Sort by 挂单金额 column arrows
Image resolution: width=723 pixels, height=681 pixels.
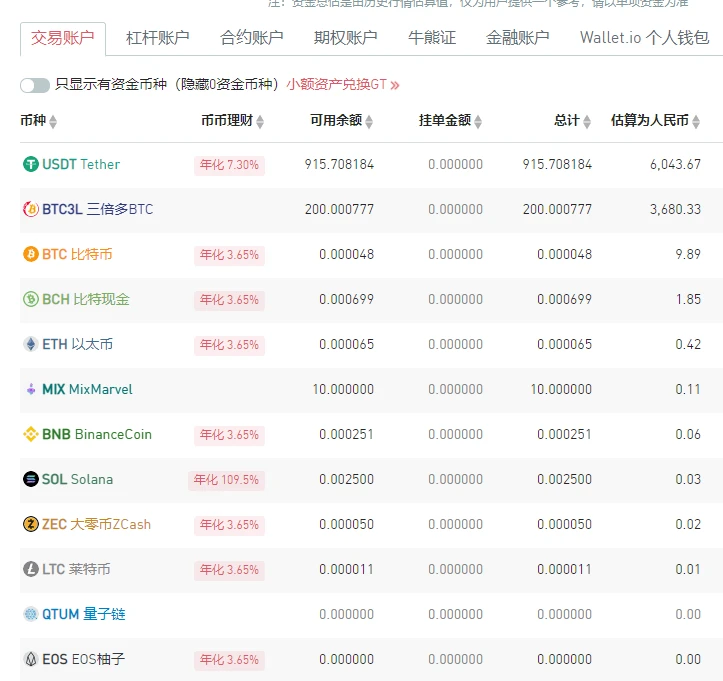(x=478, y=121)
